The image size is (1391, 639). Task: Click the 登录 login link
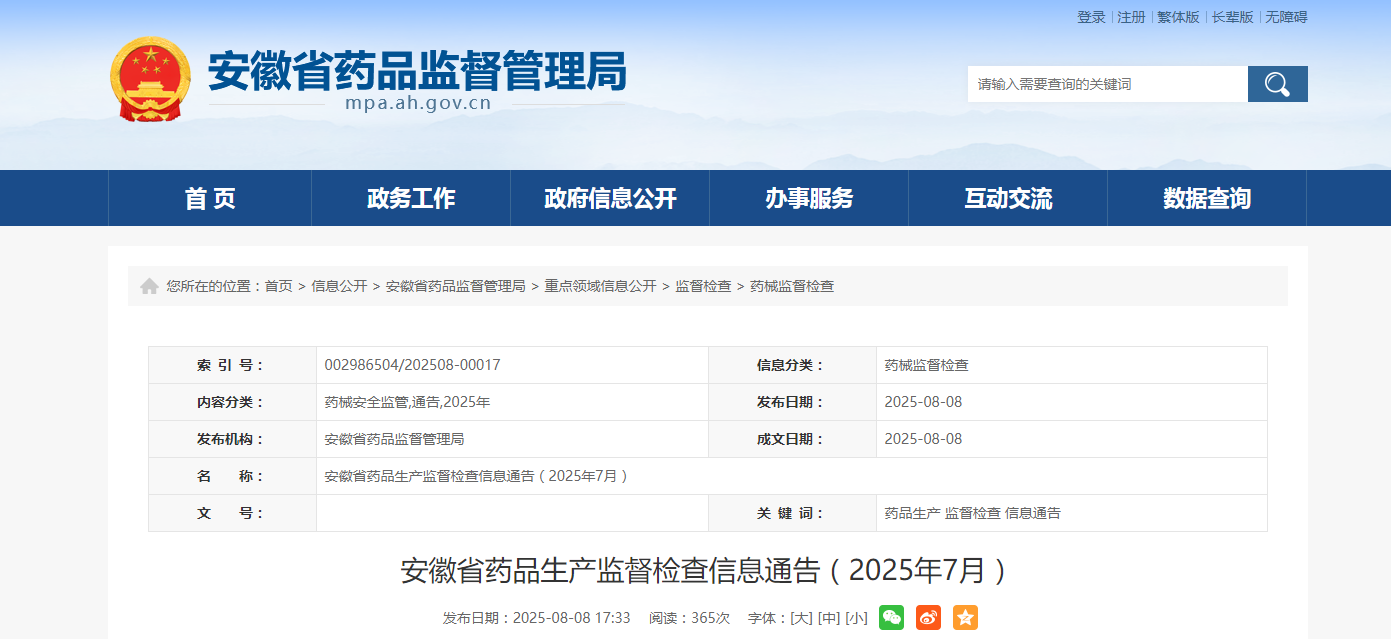pyautogui.click(x=1091, y=17)
